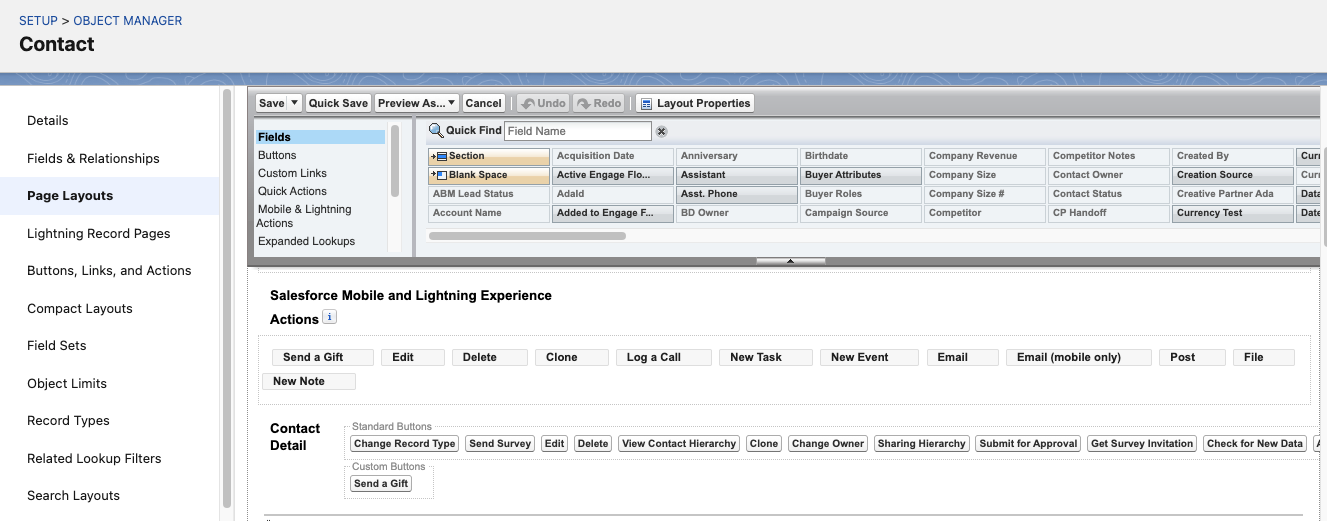
Task: Clear Quick Find with the X icon
Action: pyautogui.click(x=661, y=131)
